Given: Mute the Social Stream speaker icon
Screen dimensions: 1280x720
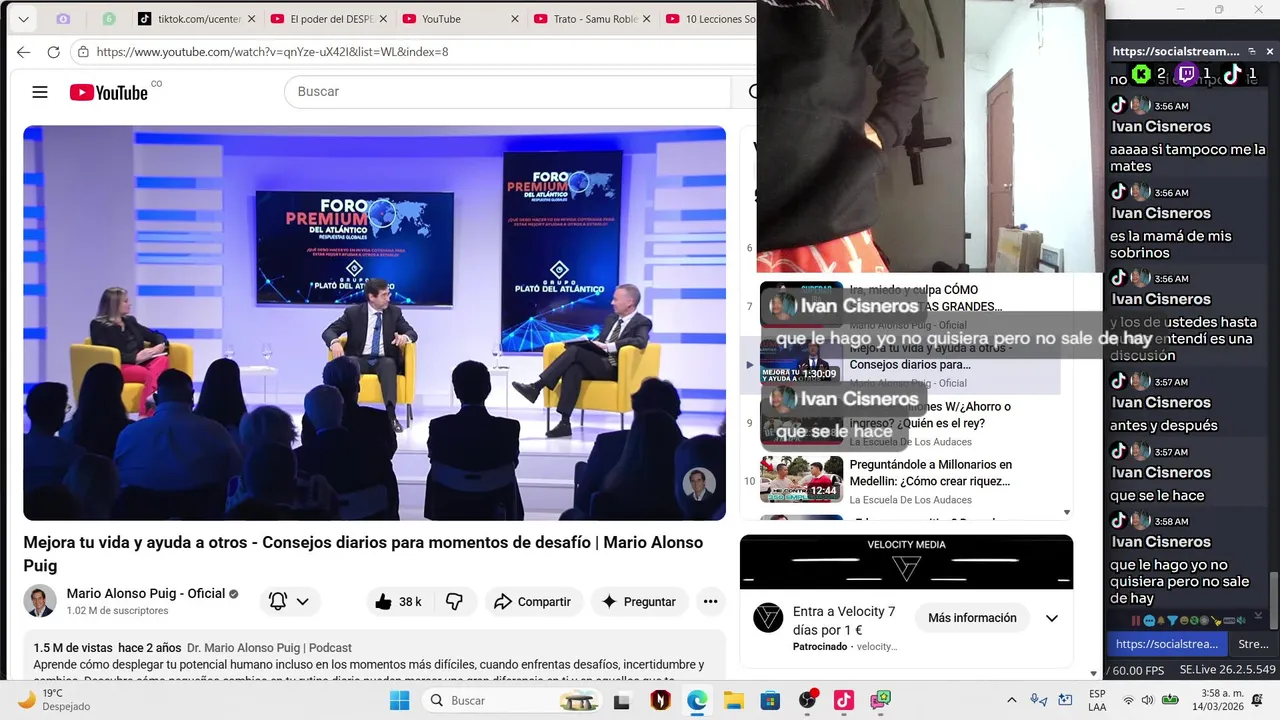Looking at the screenshot, I should [x=1241, y=621].
